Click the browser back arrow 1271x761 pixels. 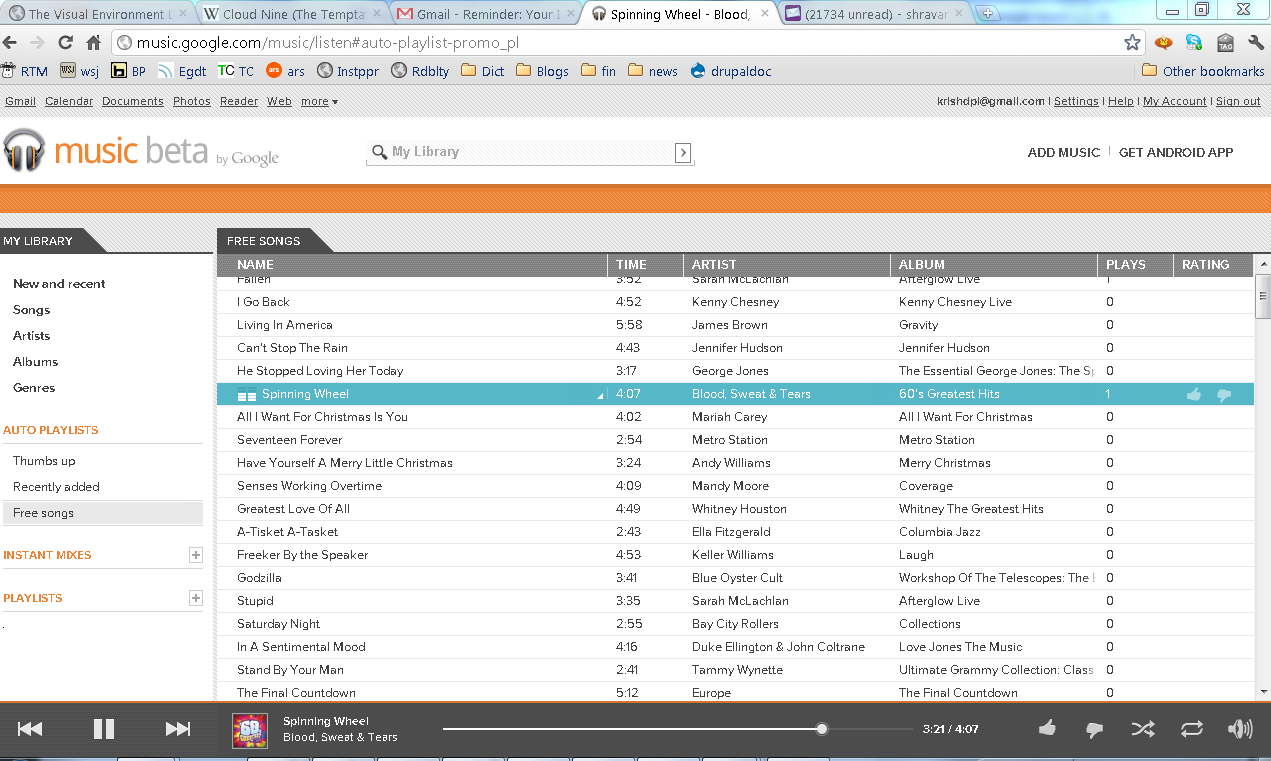tap(10, 43)
